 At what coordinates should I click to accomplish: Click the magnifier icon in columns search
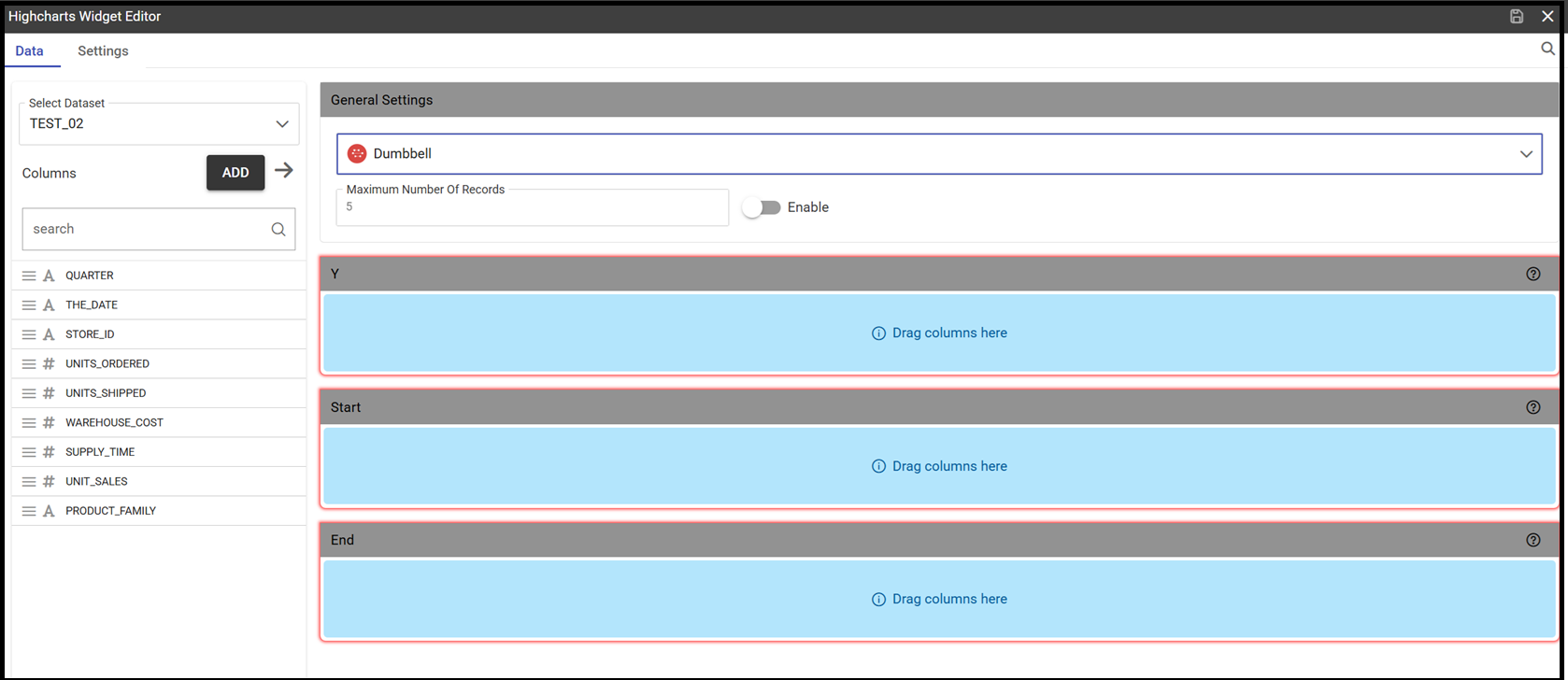pos(278,230)
